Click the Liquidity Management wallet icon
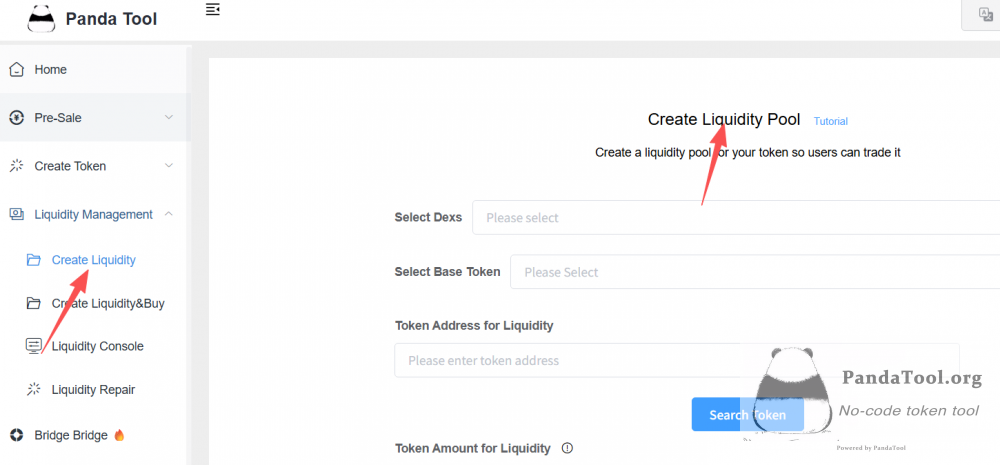Screen dimensions: 1000x465 pos(17,214)
